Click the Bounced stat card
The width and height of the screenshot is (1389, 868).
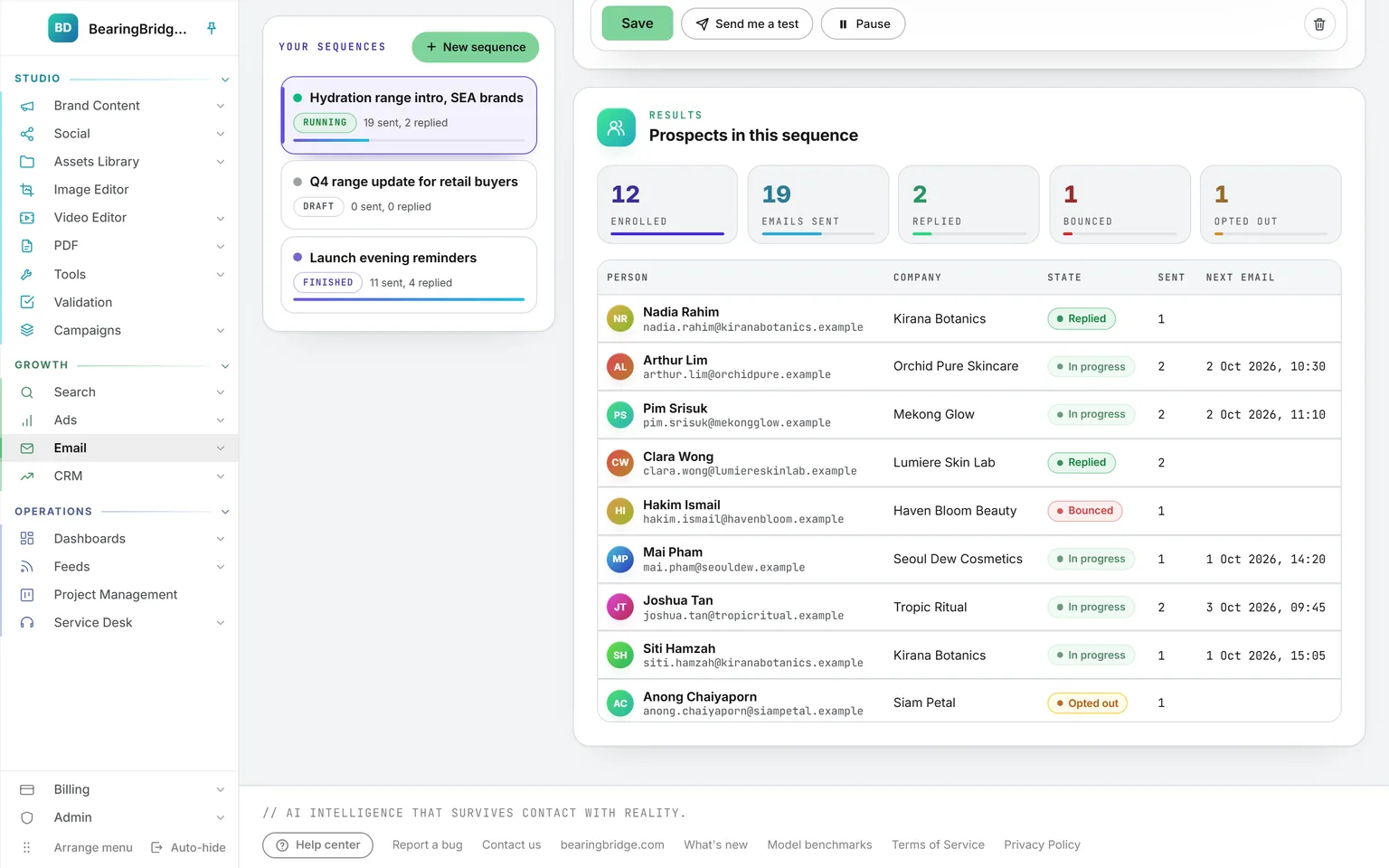[1120, 204]
